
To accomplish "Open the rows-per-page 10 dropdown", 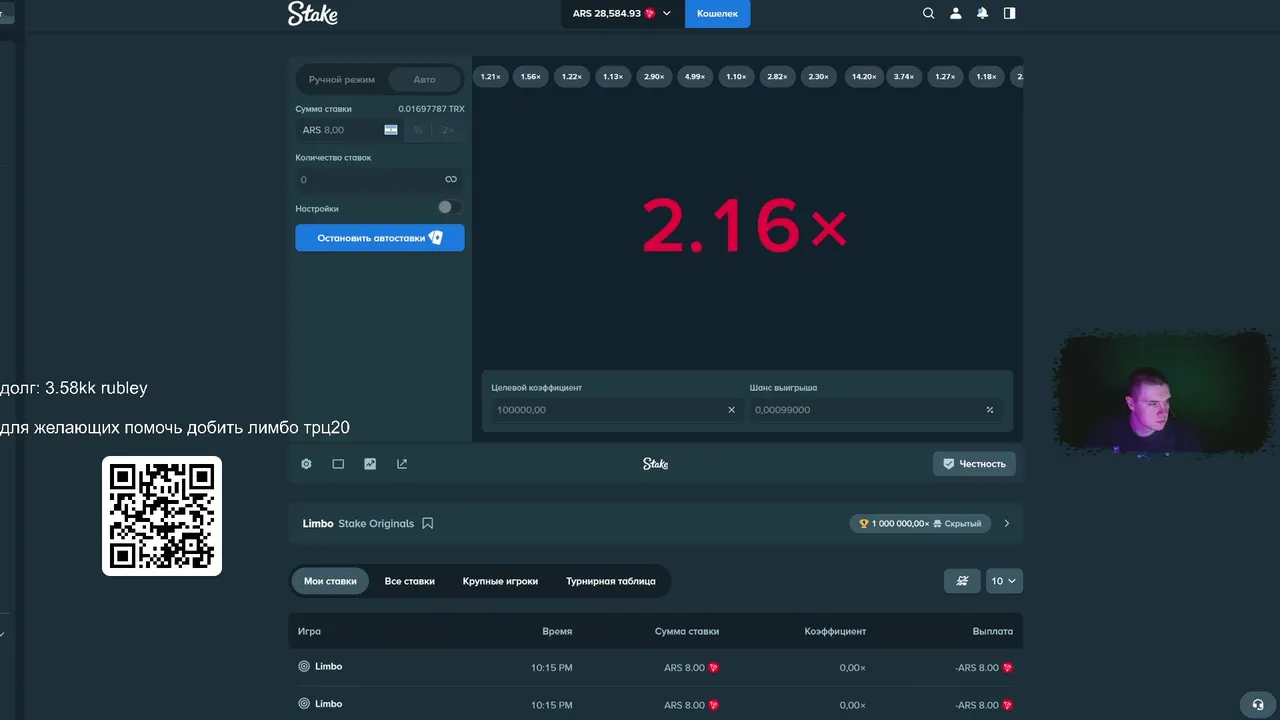I will [1004, 581].
